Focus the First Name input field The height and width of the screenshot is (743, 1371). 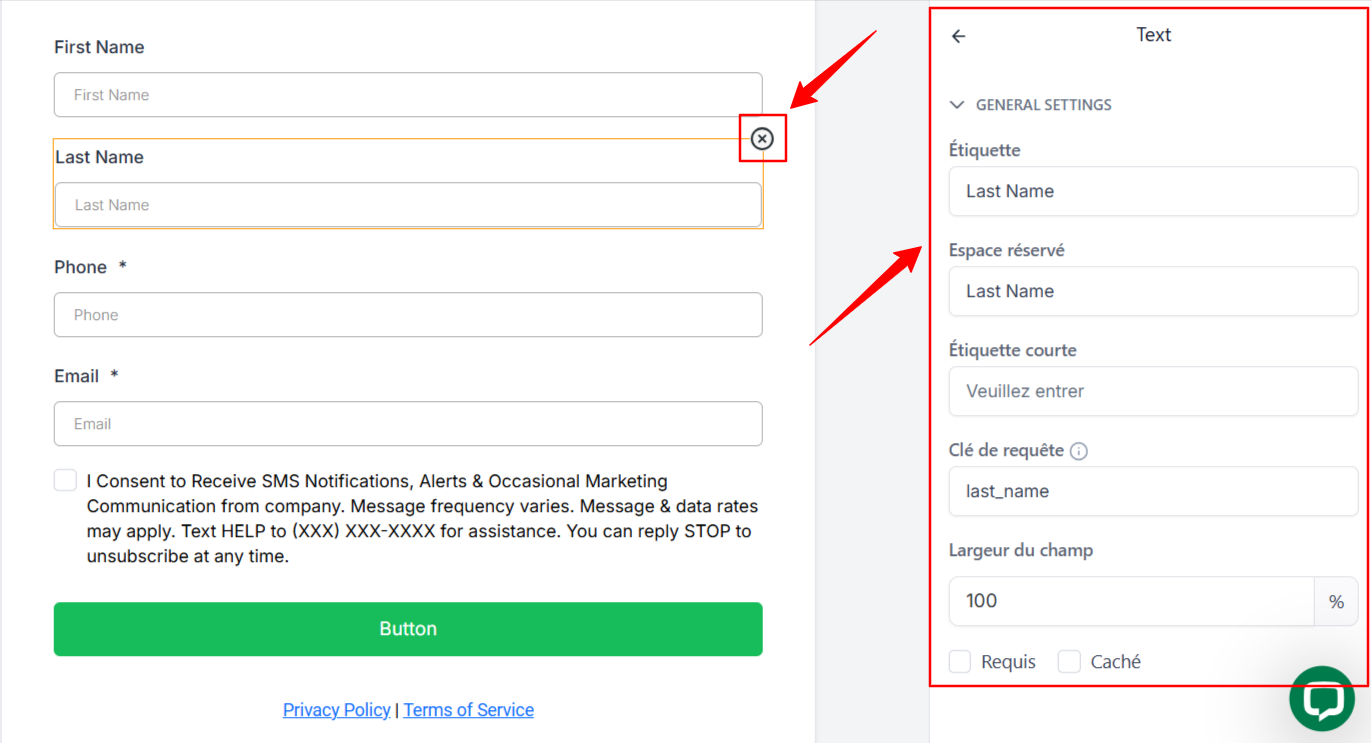tap(408, 95)
